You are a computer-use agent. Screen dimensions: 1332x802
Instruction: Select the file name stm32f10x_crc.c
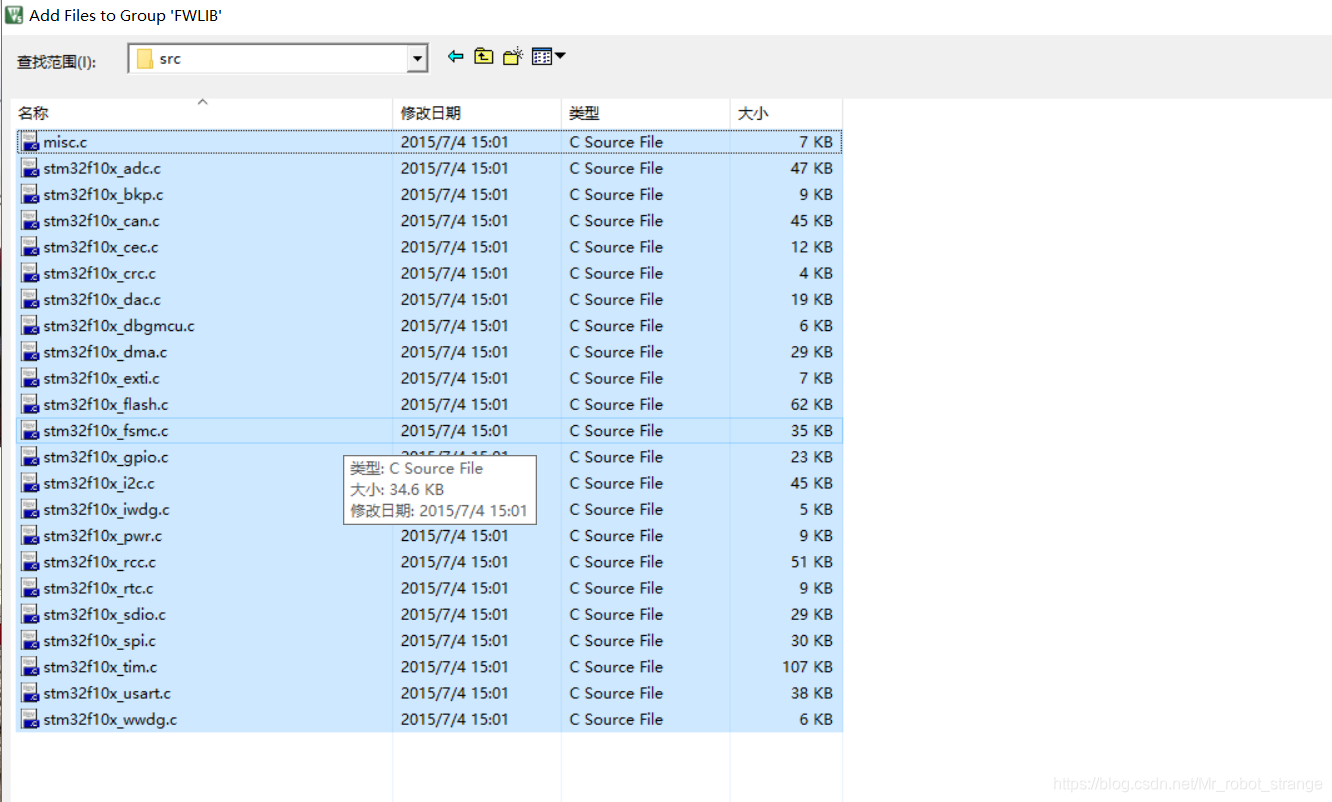100,273
